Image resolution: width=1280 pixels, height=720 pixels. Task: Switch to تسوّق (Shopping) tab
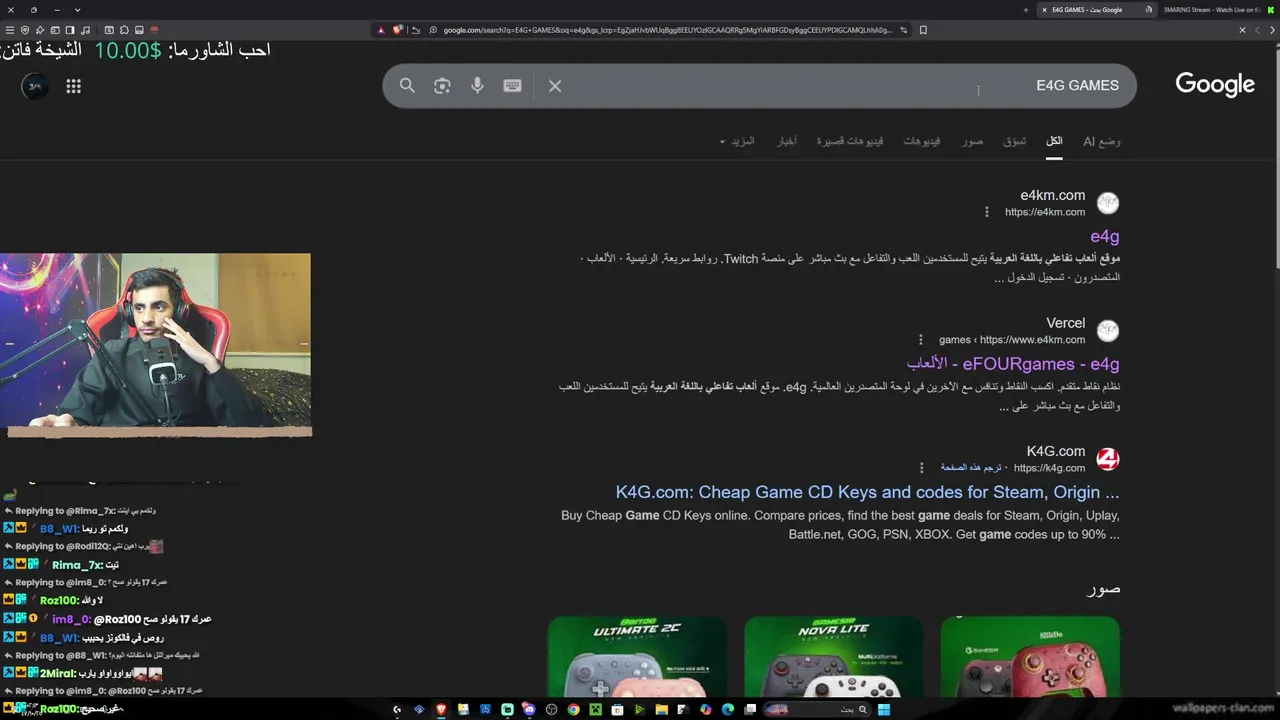tap(1014, 141)
